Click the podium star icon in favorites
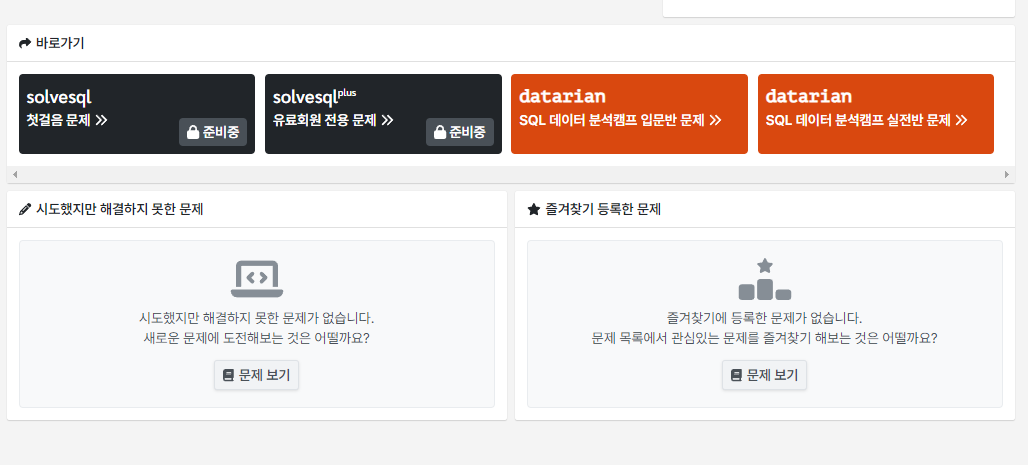 click(x=764, y=279)
